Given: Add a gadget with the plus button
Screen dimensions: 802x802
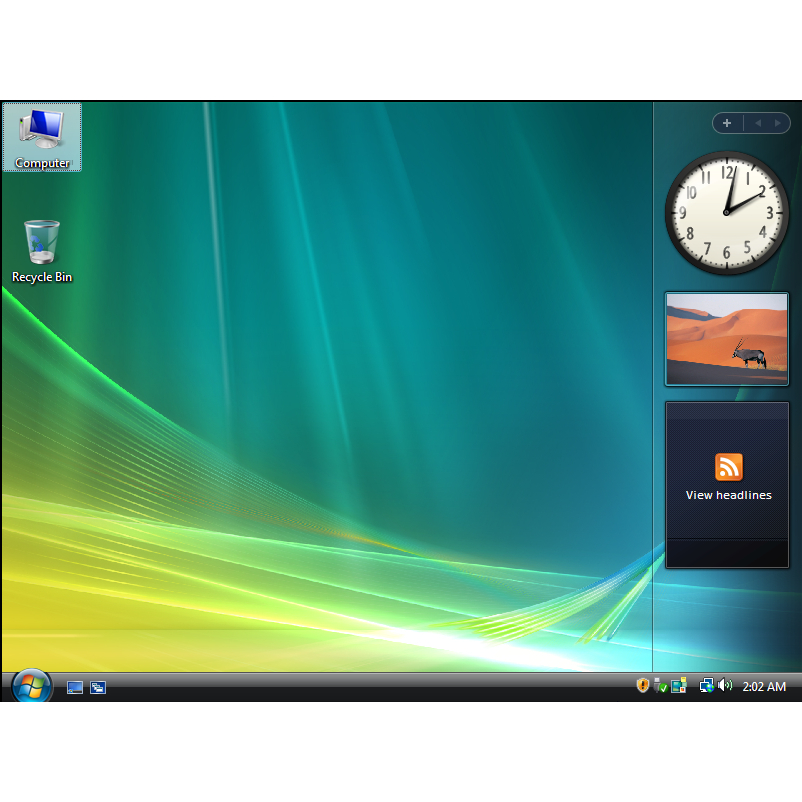Looking at the screenshot, I should coord(727,123).
